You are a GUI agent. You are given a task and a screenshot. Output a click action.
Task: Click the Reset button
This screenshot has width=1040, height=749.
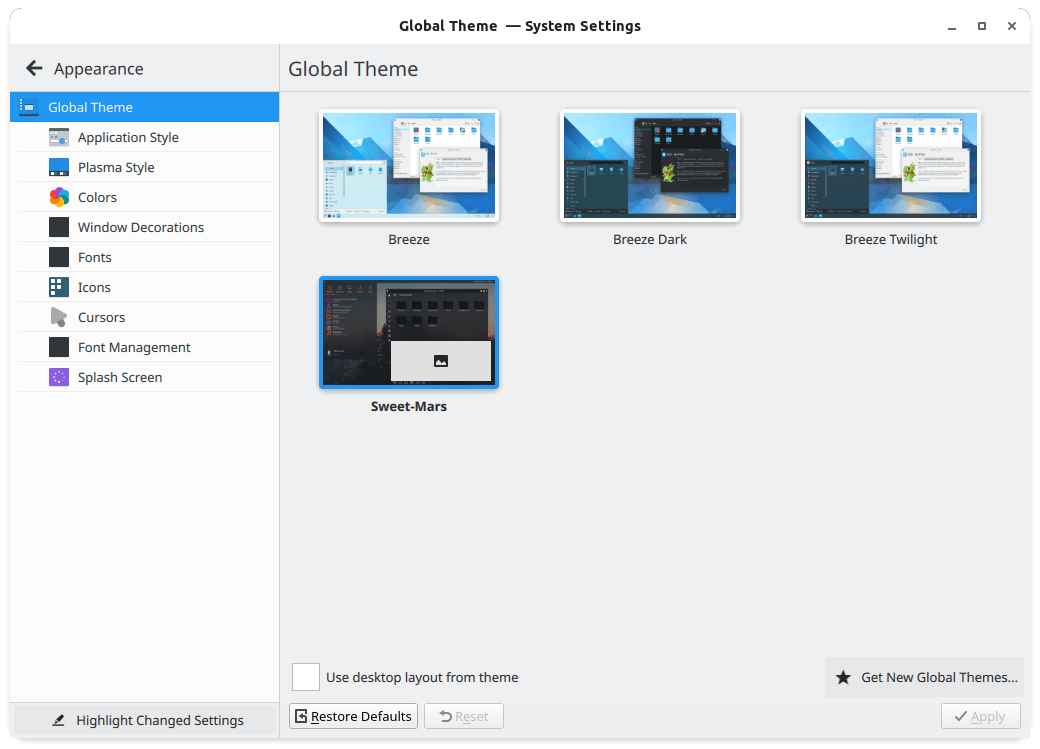(x=464, y=716)
